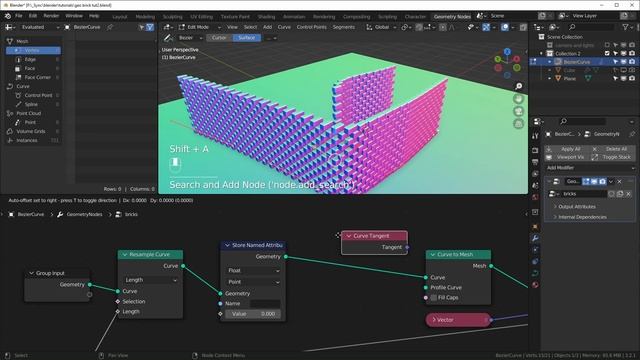Viewport: 640px width, 360px height.
Task: Switch to the Geometry Nodes workspace tab
Action: (452, 17)
